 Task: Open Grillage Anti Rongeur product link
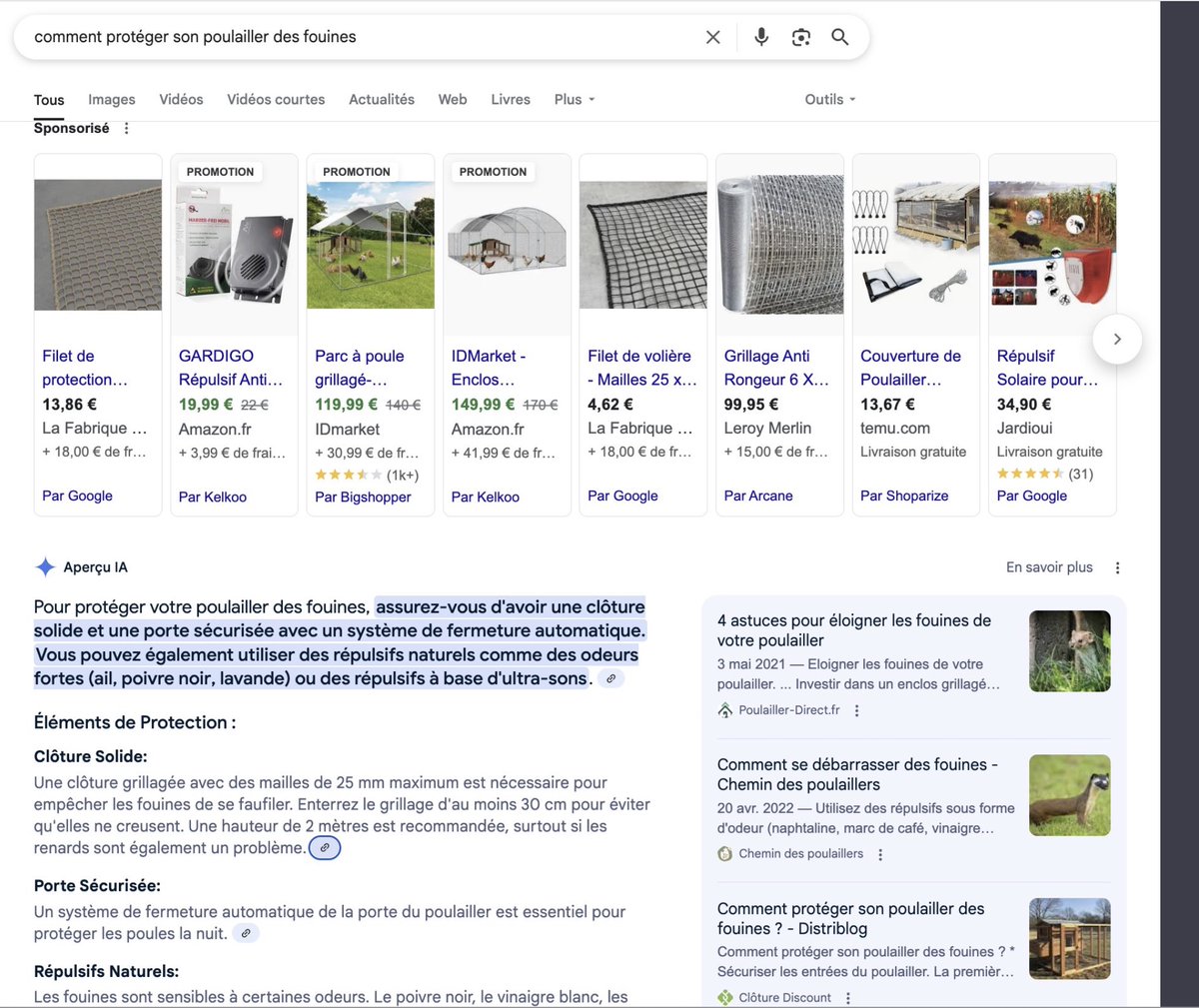(776, 368)
